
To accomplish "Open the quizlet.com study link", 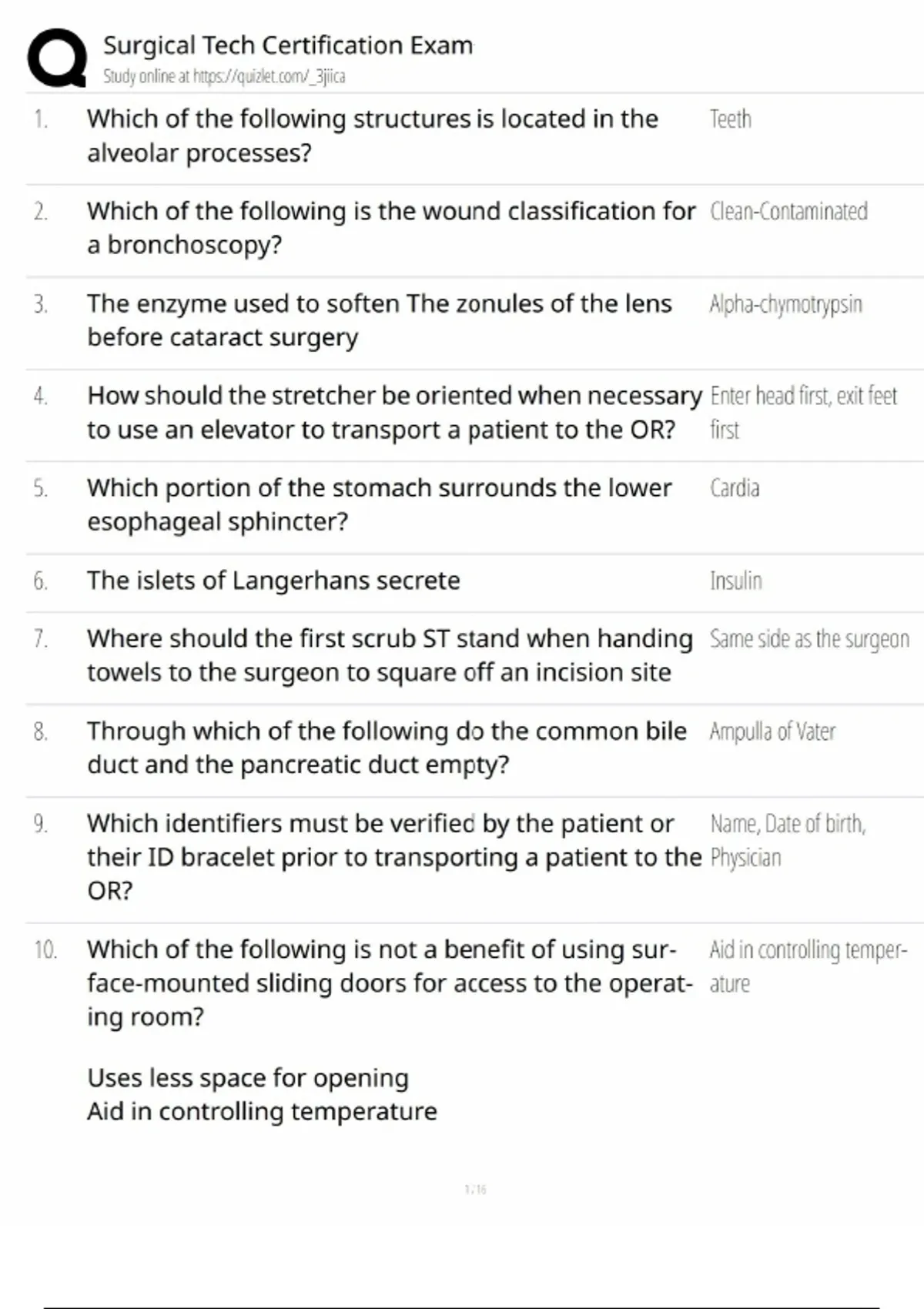I will pos(224,76).
